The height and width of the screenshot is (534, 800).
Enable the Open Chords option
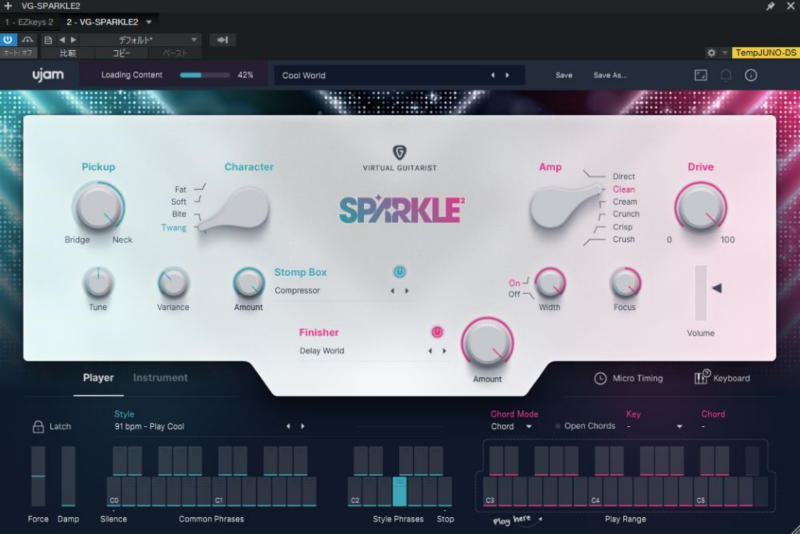(558, 426)
